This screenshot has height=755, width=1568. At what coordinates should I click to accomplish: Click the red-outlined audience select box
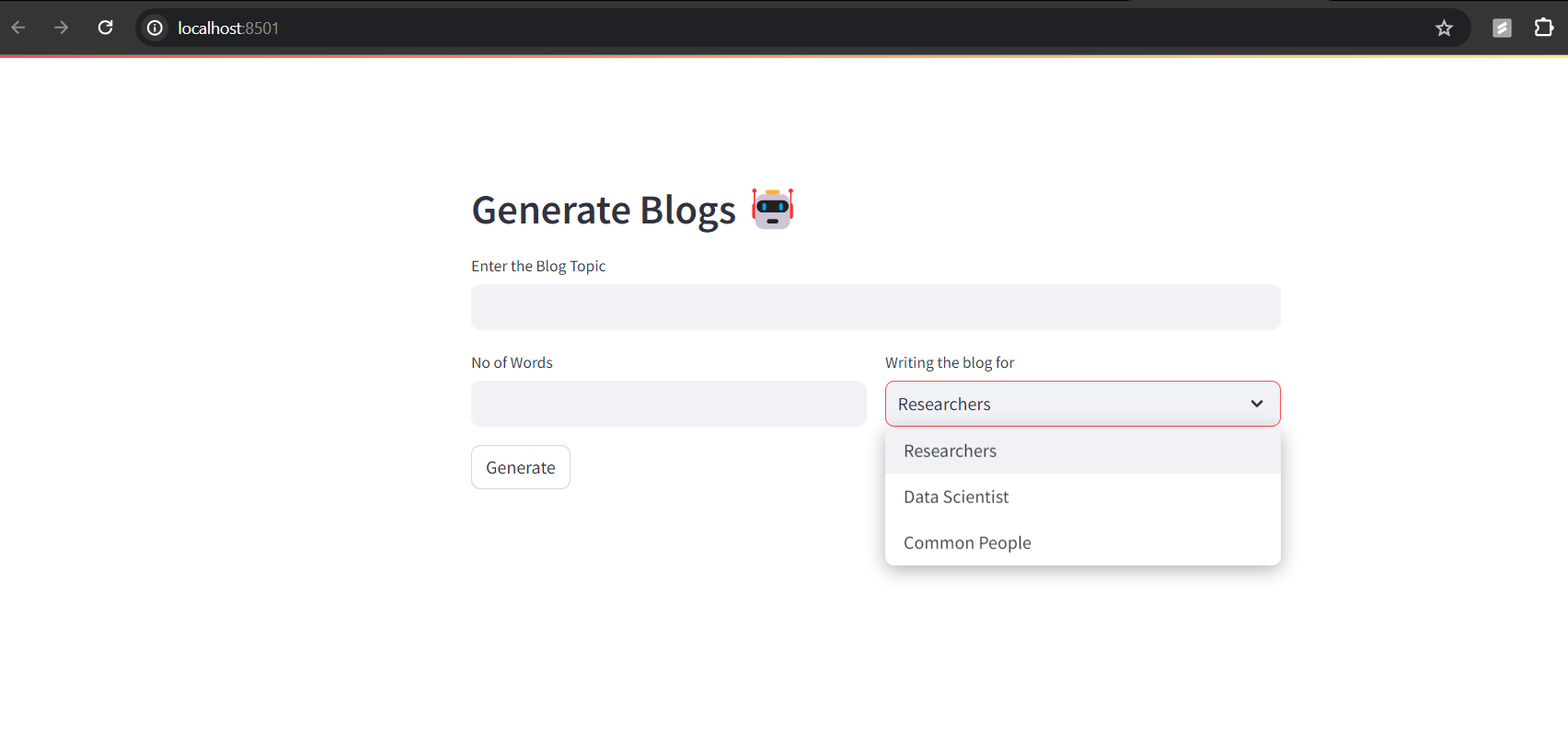pyautogui.click(x=1058, y=404)
